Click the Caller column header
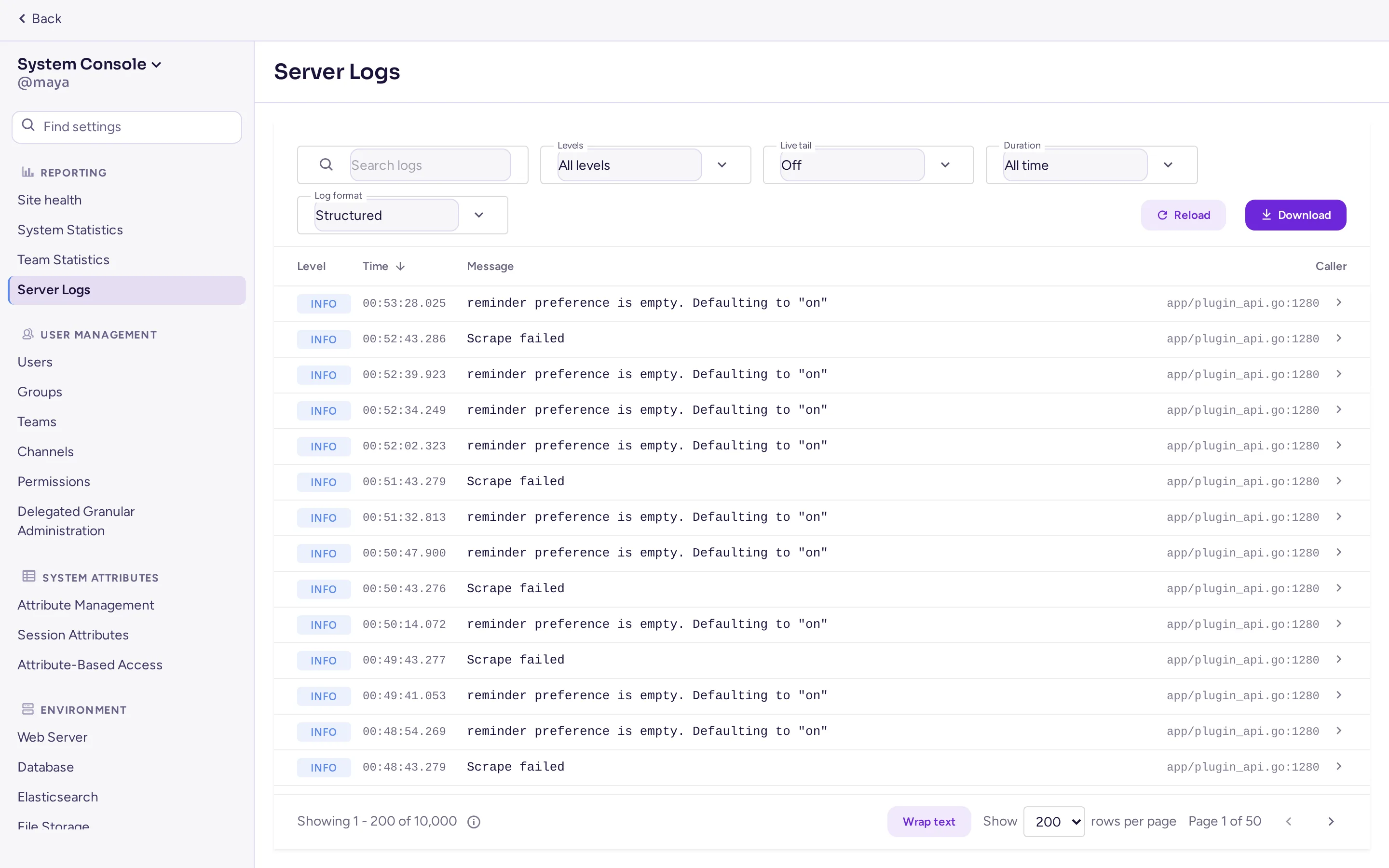This screenshot has height=868, width=1389. [1331, 266]
